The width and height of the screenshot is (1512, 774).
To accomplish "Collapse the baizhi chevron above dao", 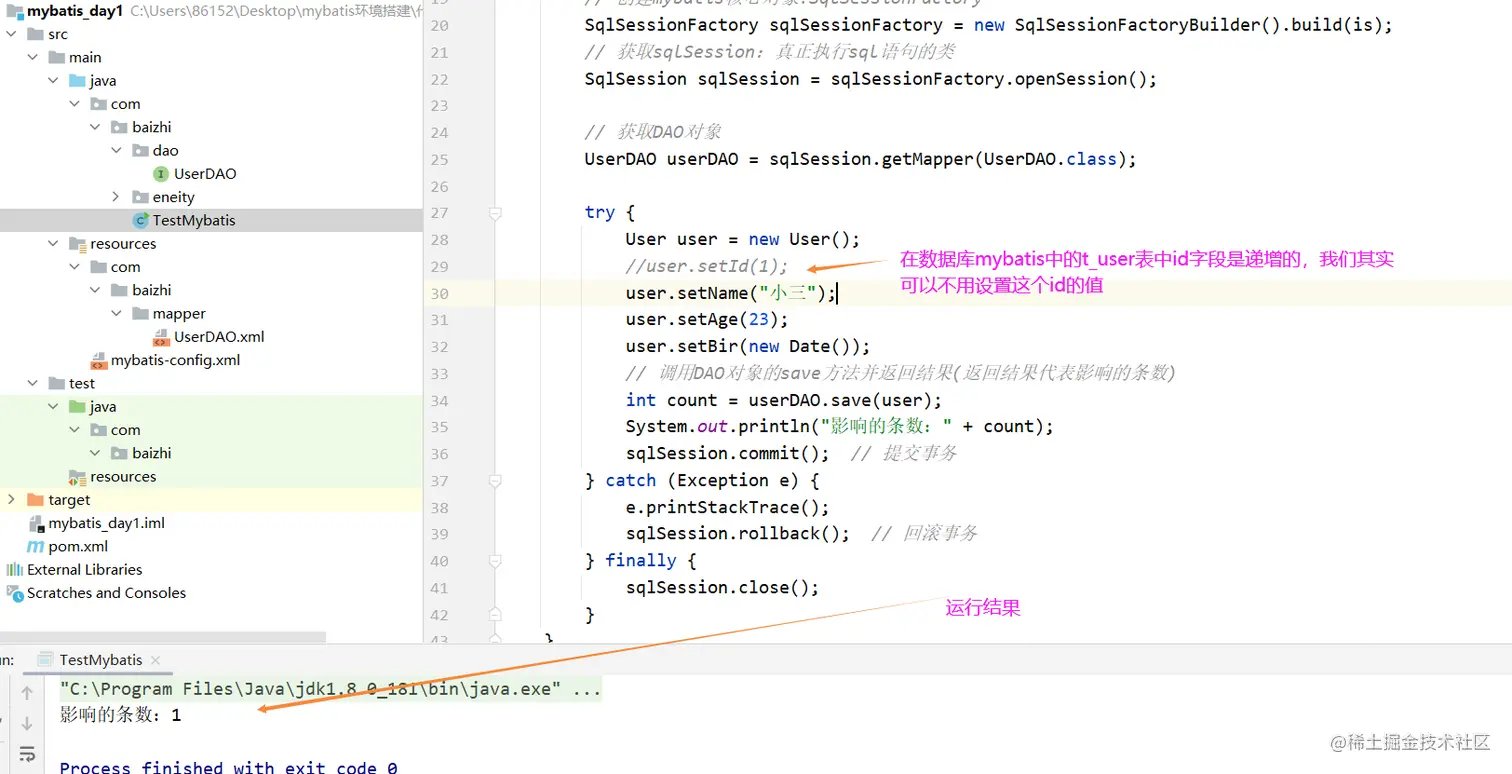I will tap(96, 127).
